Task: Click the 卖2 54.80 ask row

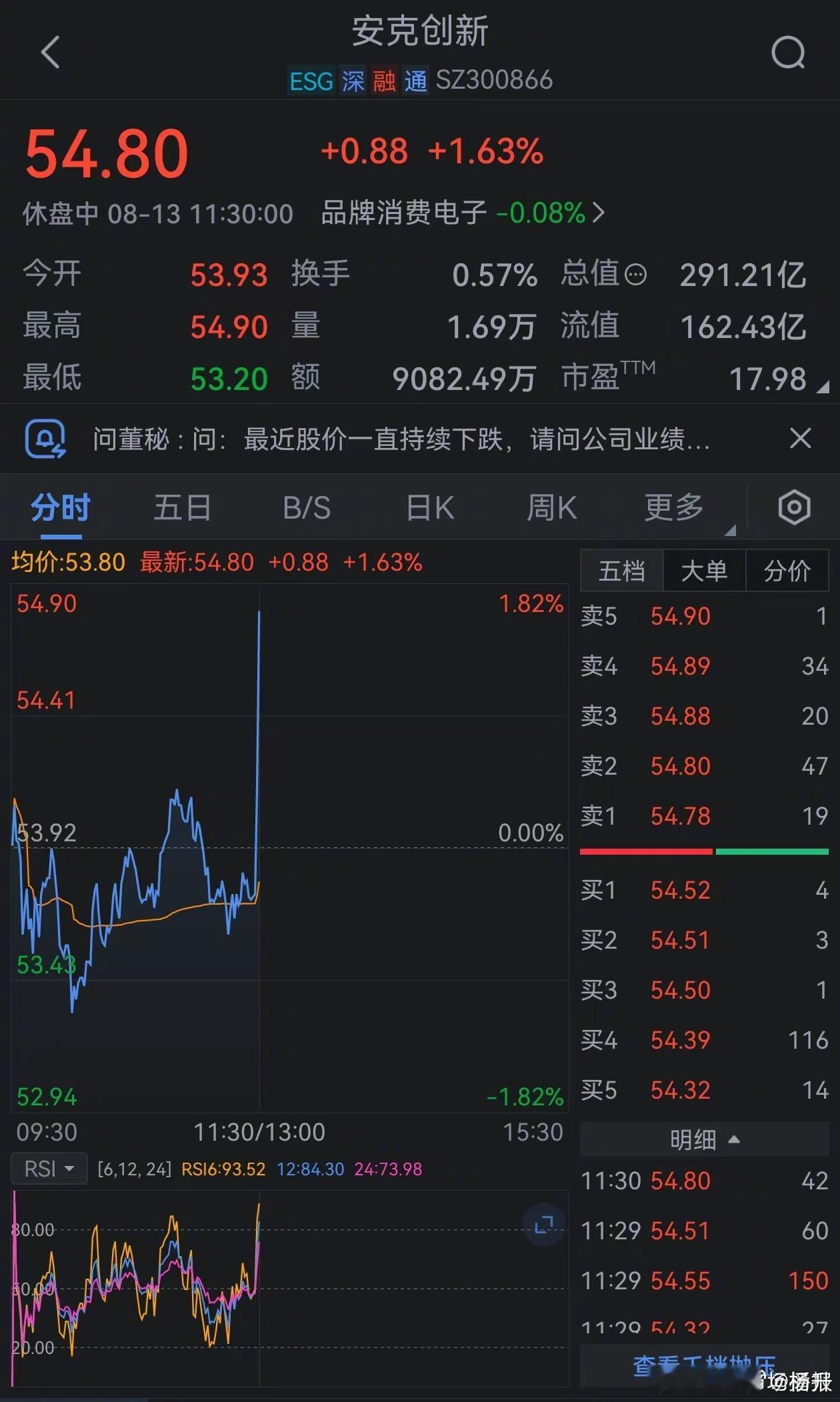Action: pyautogui.click(x=704, y=766)
